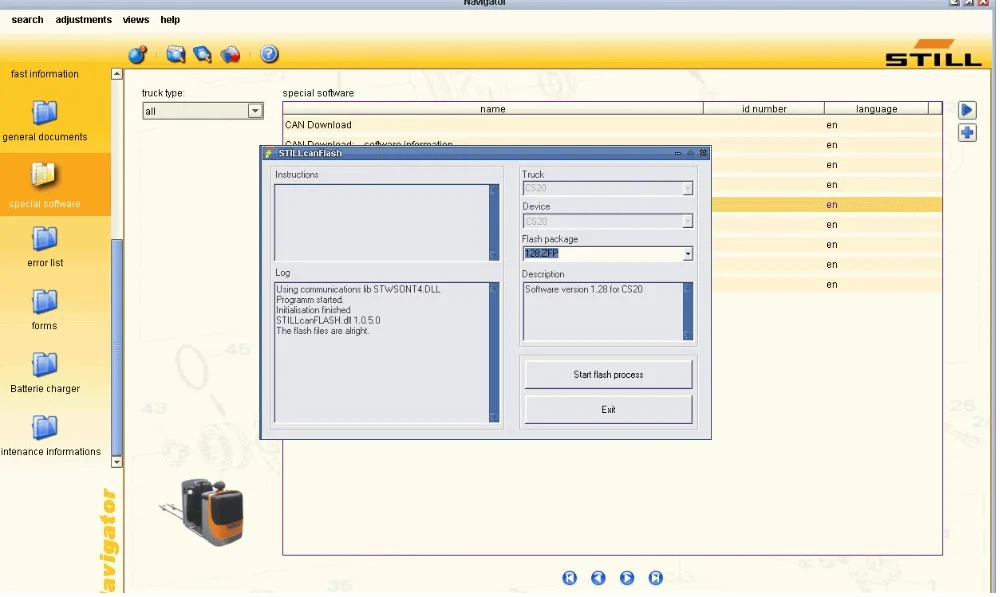This screenshot has height=597, width=1000.
Task: Open the adjustments menu
Action: click(84, 20)
